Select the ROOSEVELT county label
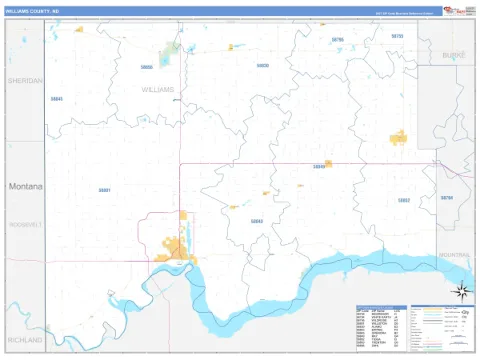480x360 pixels. (x=25, y=225)
